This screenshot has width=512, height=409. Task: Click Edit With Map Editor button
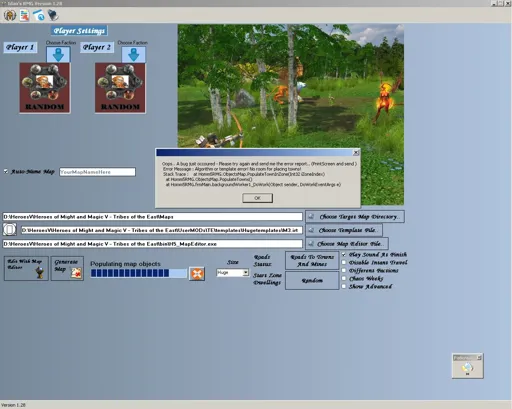[26, 268]
